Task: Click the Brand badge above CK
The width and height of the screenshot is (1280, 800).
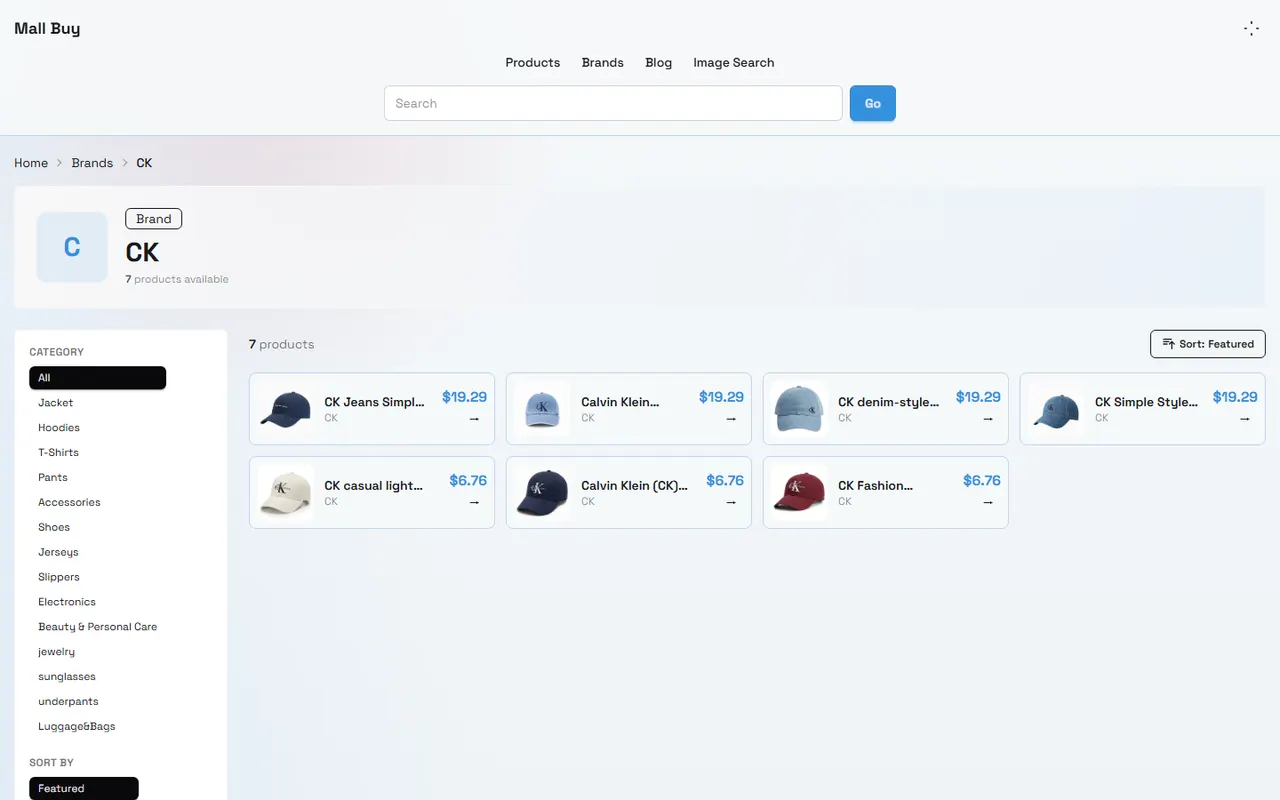Action: coord(154,219)
